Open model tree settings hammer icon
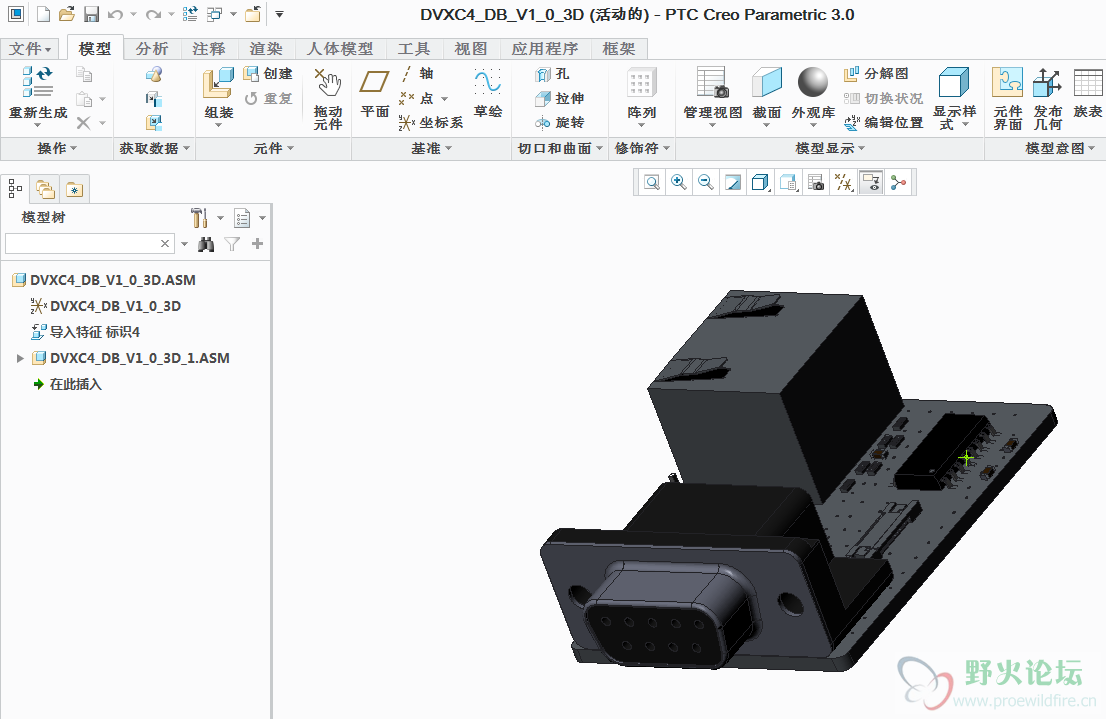 tap(200, 218)
